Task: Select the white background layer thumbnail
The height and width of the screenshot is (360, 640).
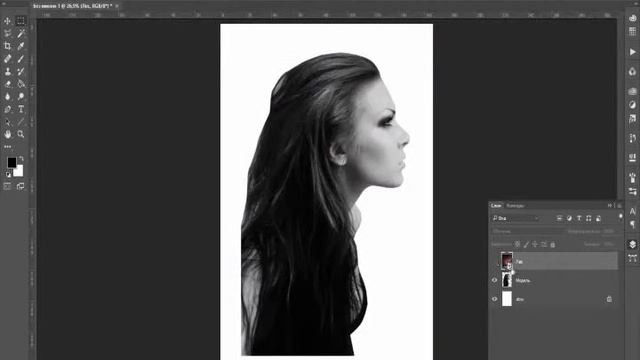Action: pos(507,299)
